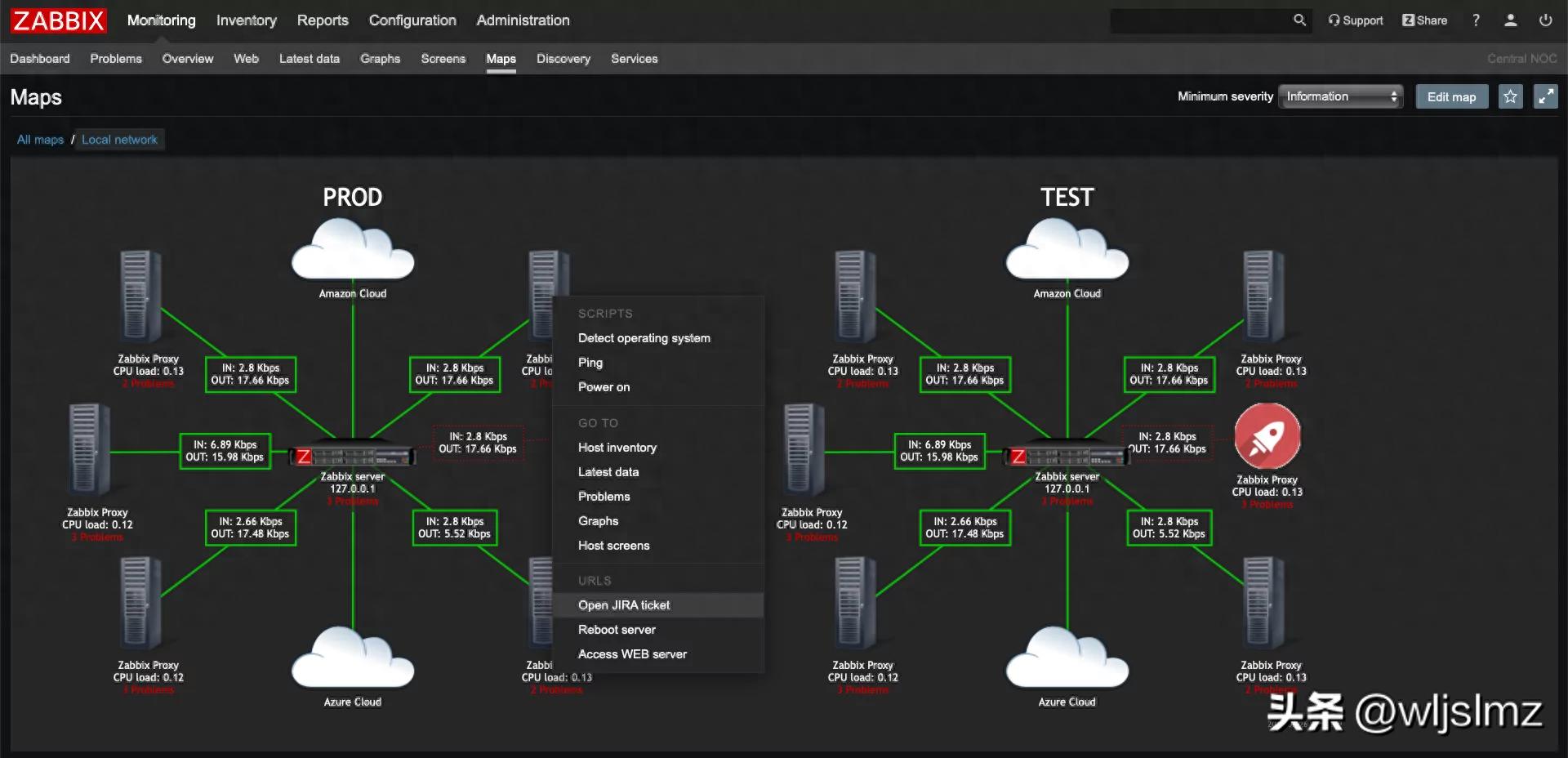Click PROD upper-left Zabbix Proxy tower
The width and height of the screenshot is (1568, 758).
[141, 297]
